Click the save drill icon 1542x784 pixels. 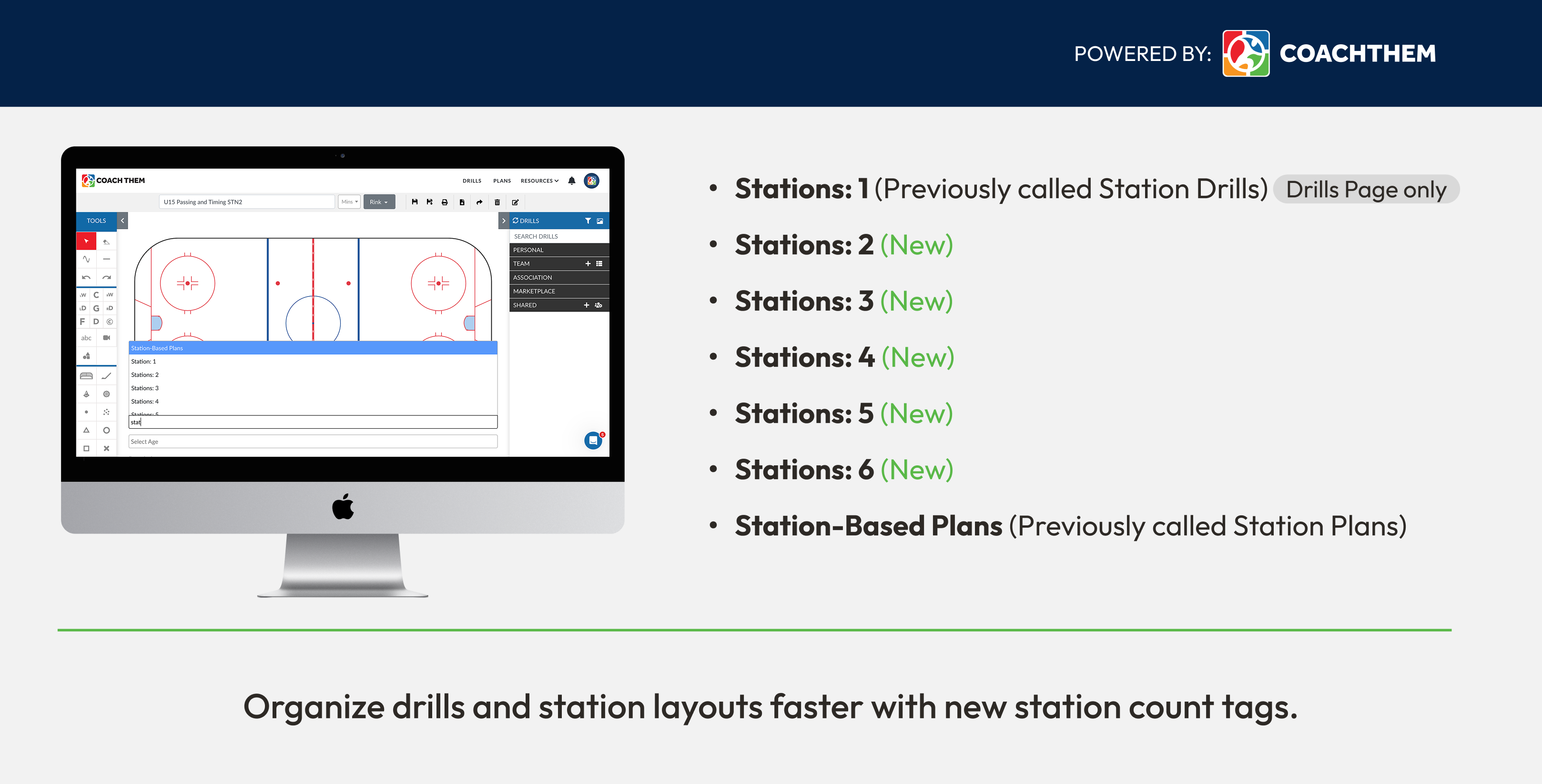[x=416, y=201]
